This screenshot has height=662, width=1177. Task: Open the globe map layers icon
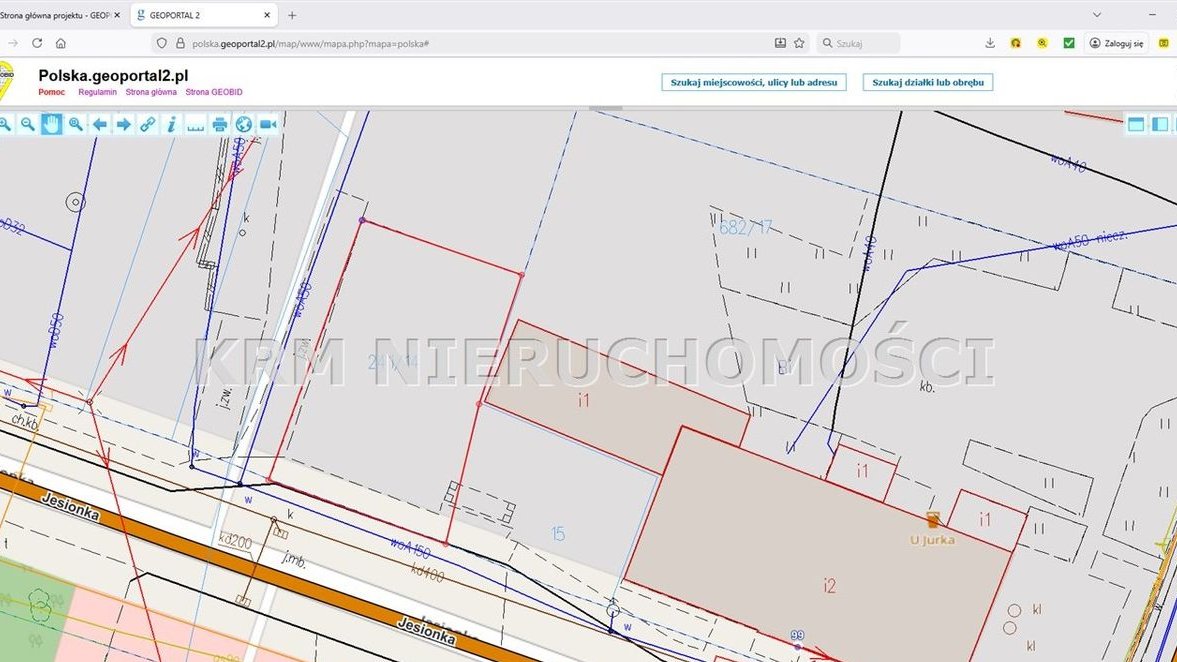244,124
